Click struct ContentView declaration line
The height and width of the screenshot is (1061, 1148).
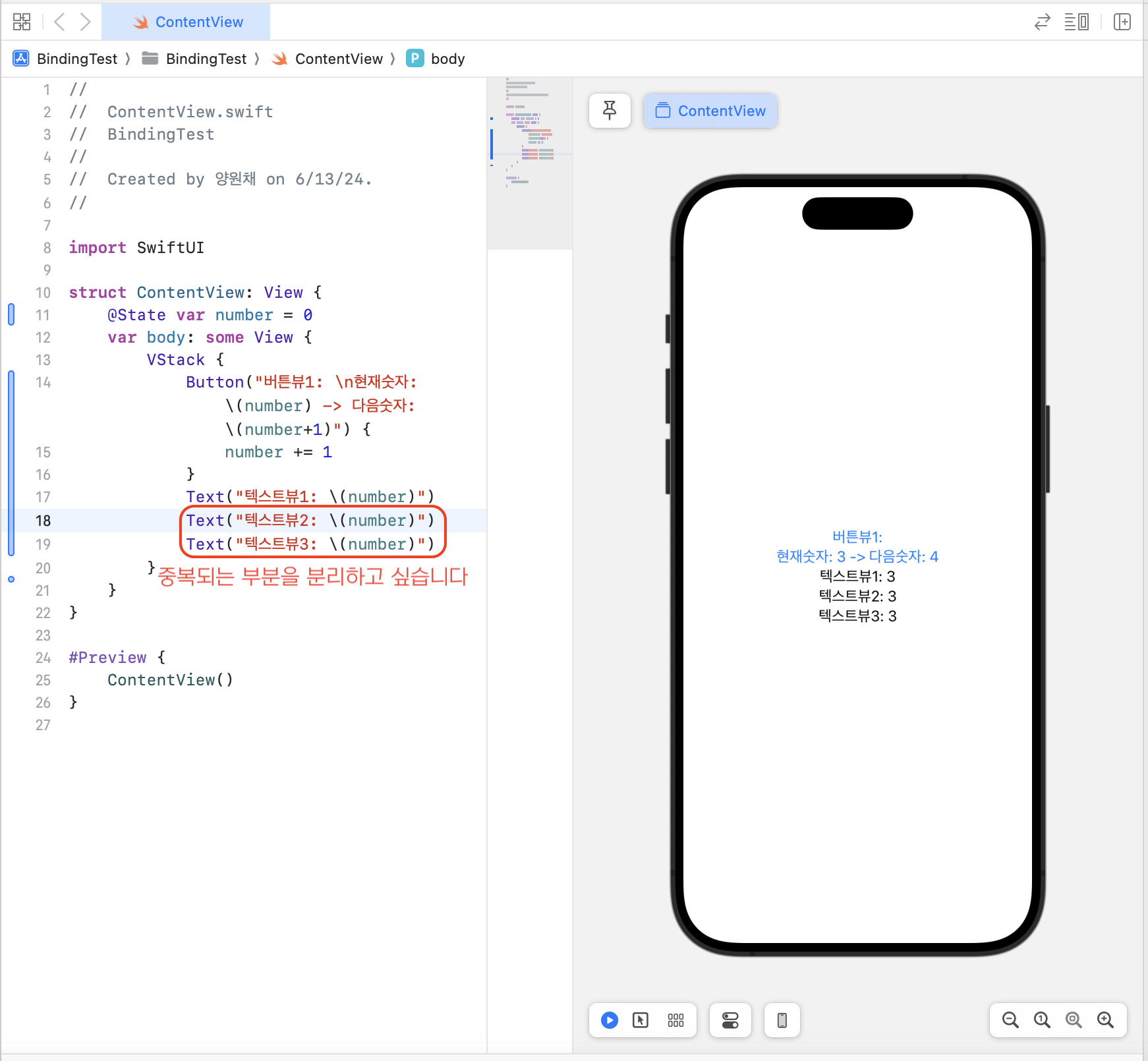pyautogui.click(x=195, y=293)
